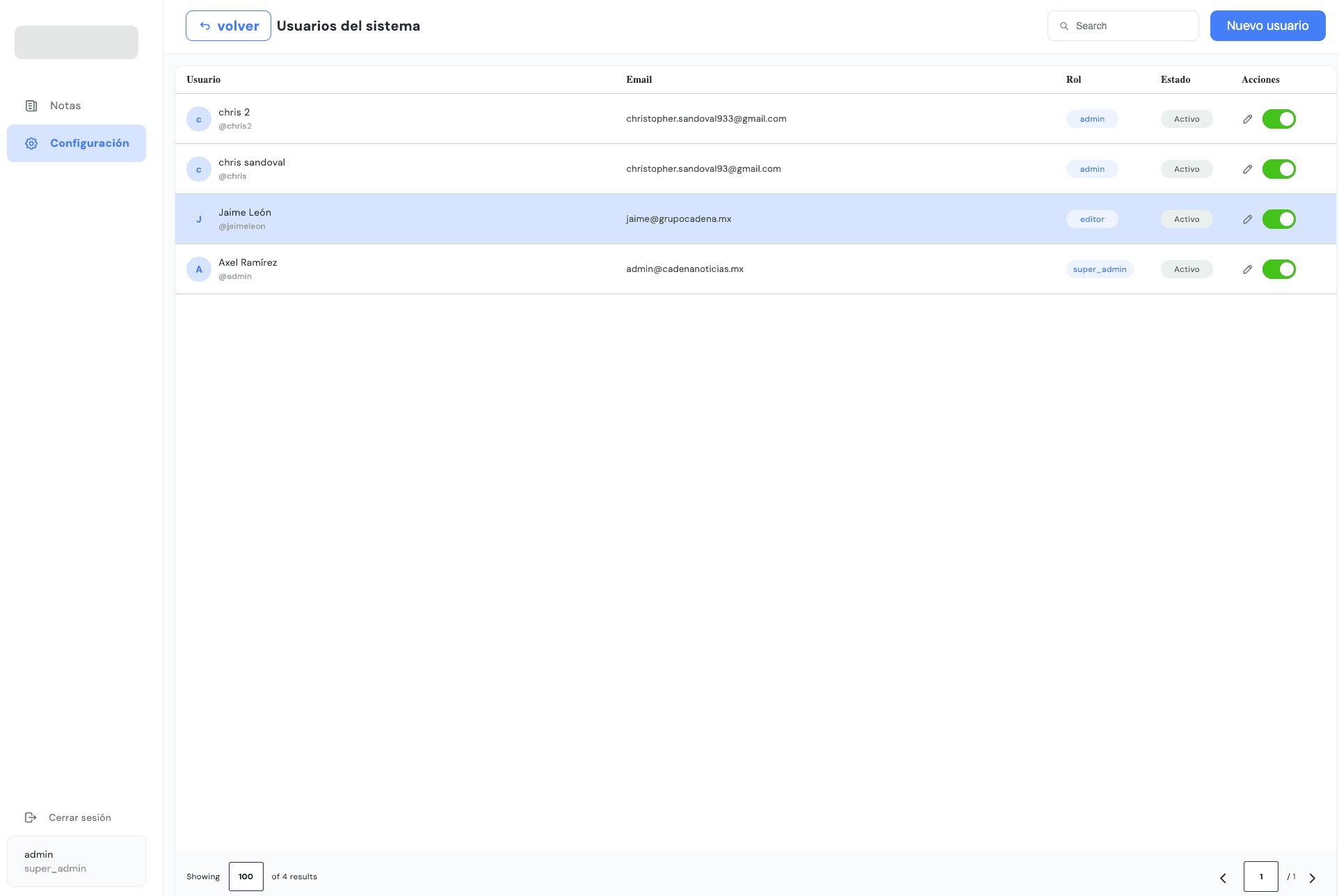Screen dimensions: 1339x896
Task: Focus the Search input field
Action: [x=1123, y=26]
